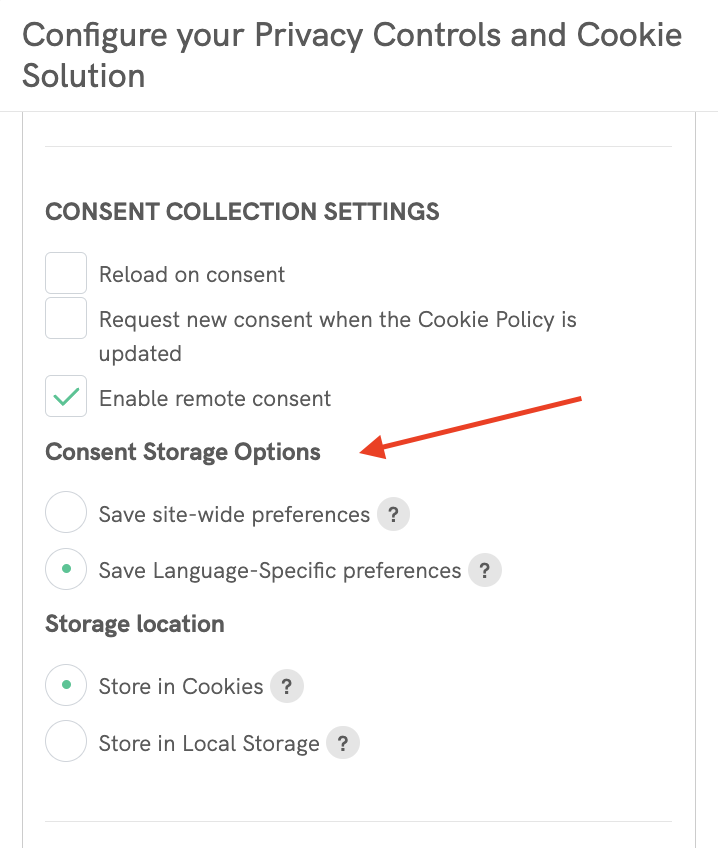Click the Reload on consent label text
718x848 pixels.
click(x=191, y=273)
